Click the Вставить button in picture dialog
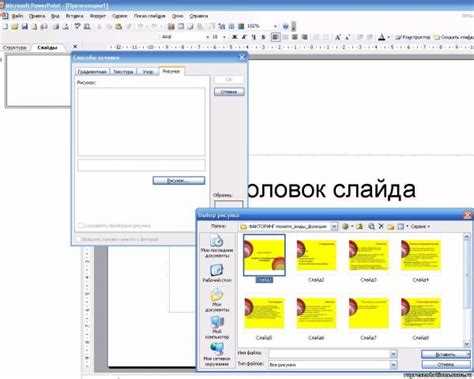The image size is (474, 379). [445, 354]
